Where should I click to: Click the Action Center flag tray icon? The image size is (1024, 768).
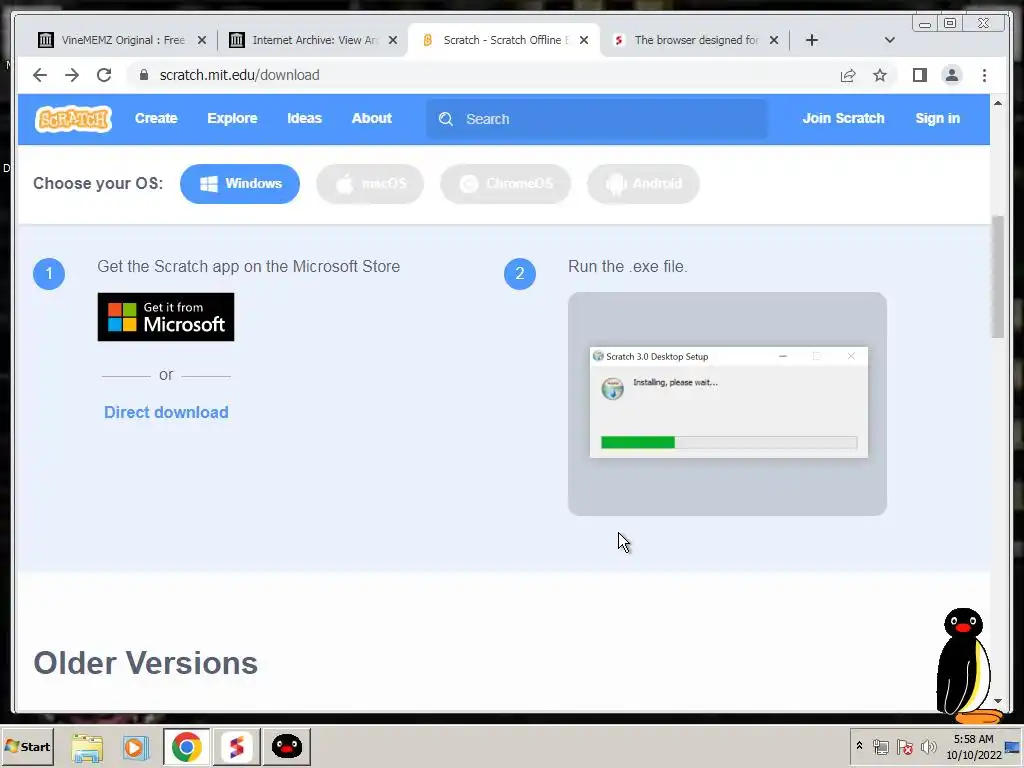pos(904,747)
